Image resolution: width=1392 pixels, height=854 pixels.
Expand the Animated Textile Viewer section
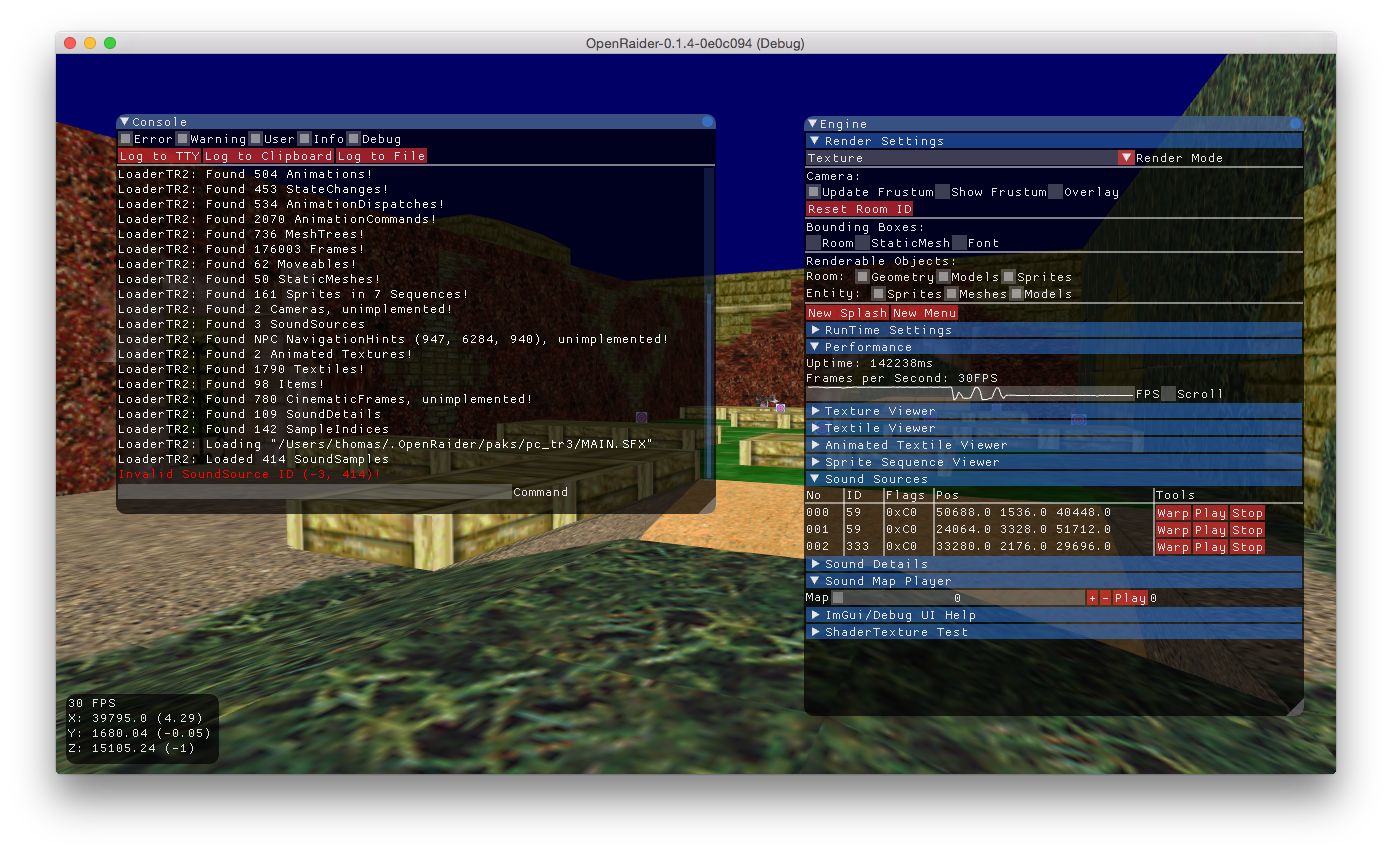pyautogui.click(x=1054, y=445)
